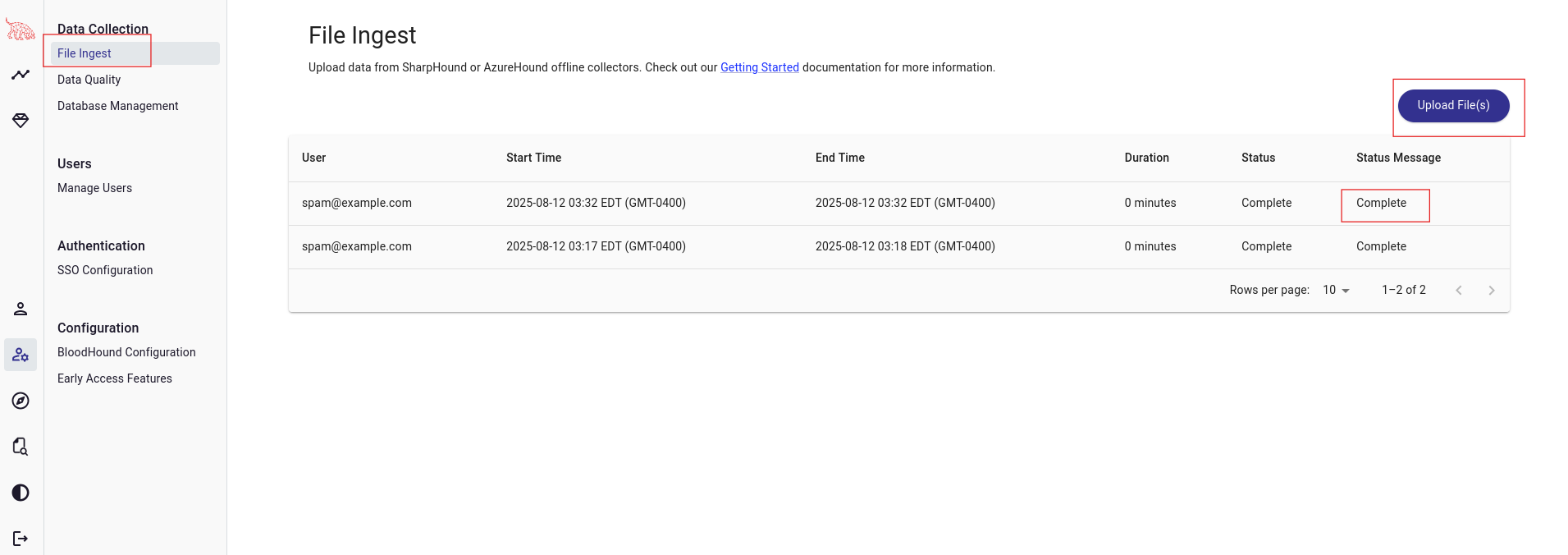Open Database Management page
Viewport: 1568px width, 555px height.
point(117,106)
